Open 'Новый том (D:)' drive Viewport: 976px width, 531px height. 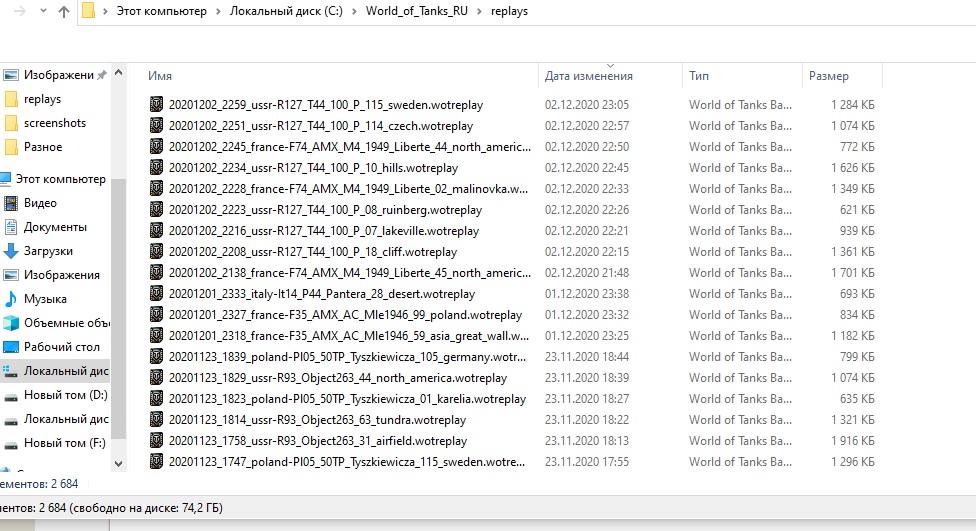click(x=65, y=395)
